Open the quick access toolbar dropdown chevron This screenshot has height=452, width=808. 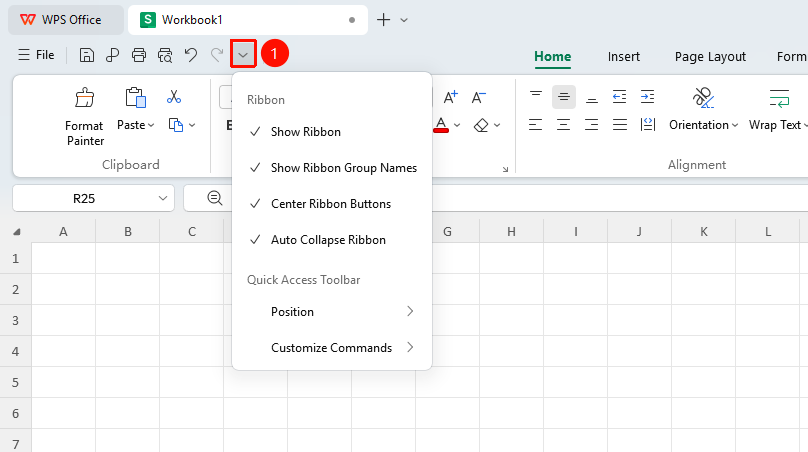pos(243,54)
